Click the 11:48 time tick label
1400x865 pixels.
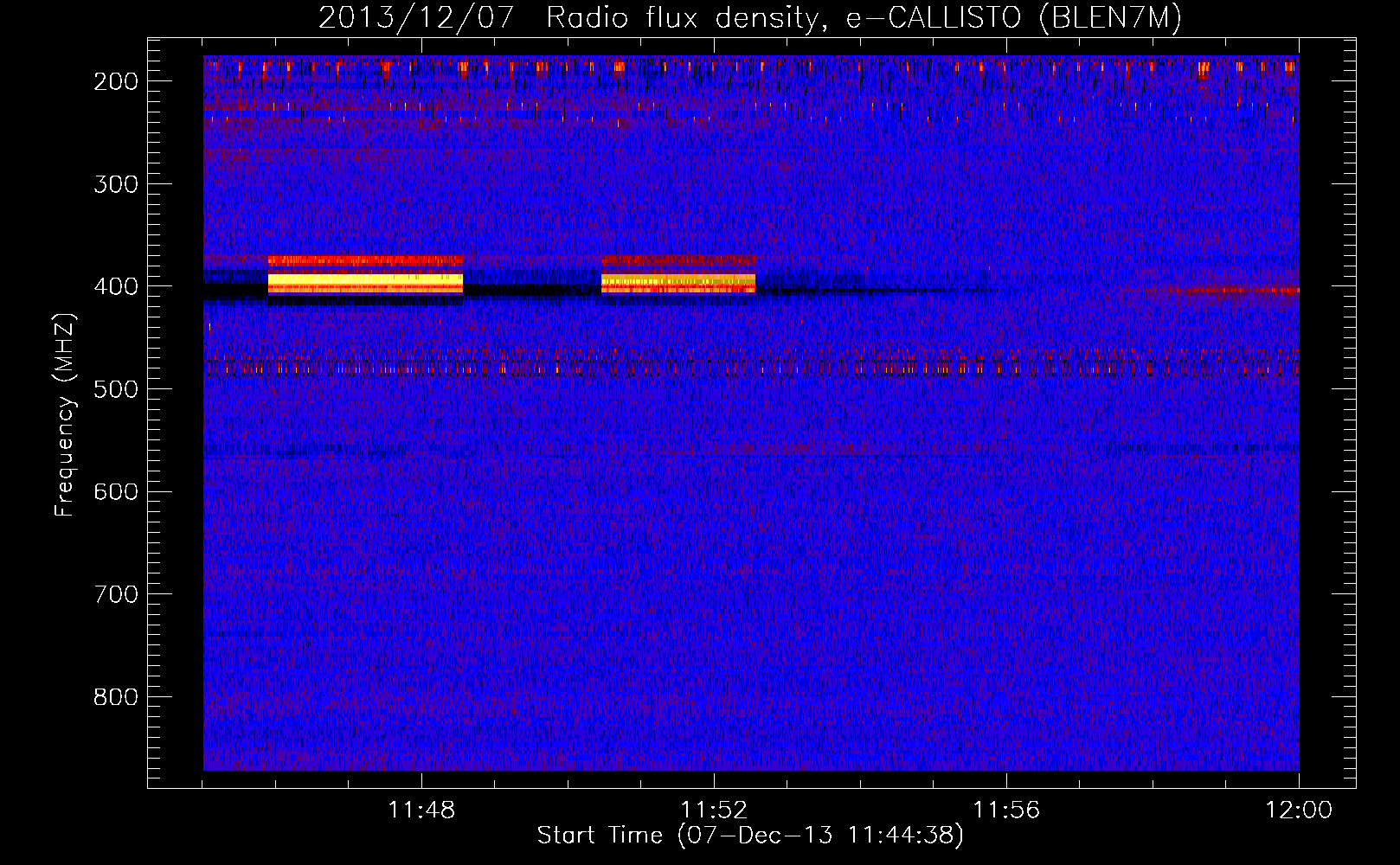(x=421, y=811)
